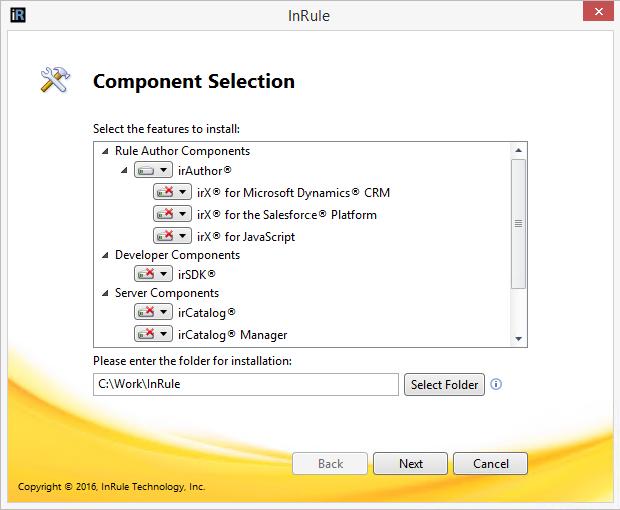Viewport: 620px width, 510px height.
Task: Click the hammer and wrench tools icon
Action: pyautogui.click(x=55, y=79)
